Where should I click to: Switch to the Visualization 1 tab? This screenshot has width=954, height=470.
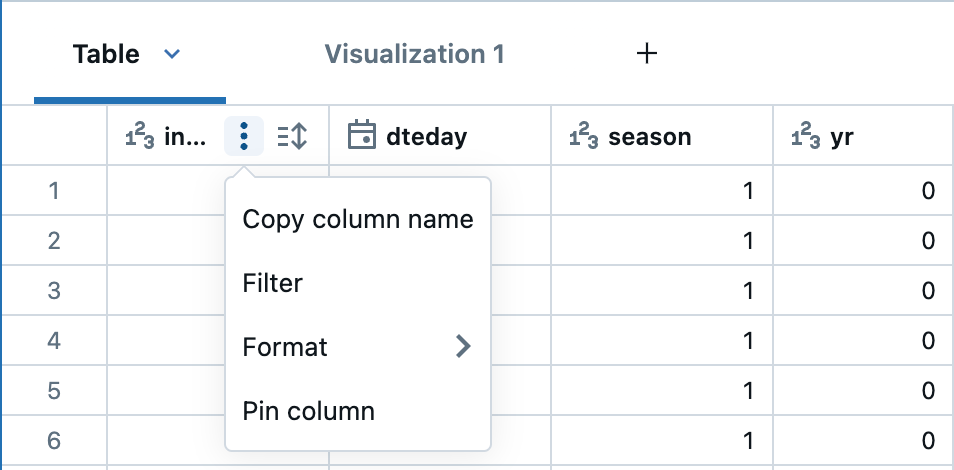[x=414, y=54]
